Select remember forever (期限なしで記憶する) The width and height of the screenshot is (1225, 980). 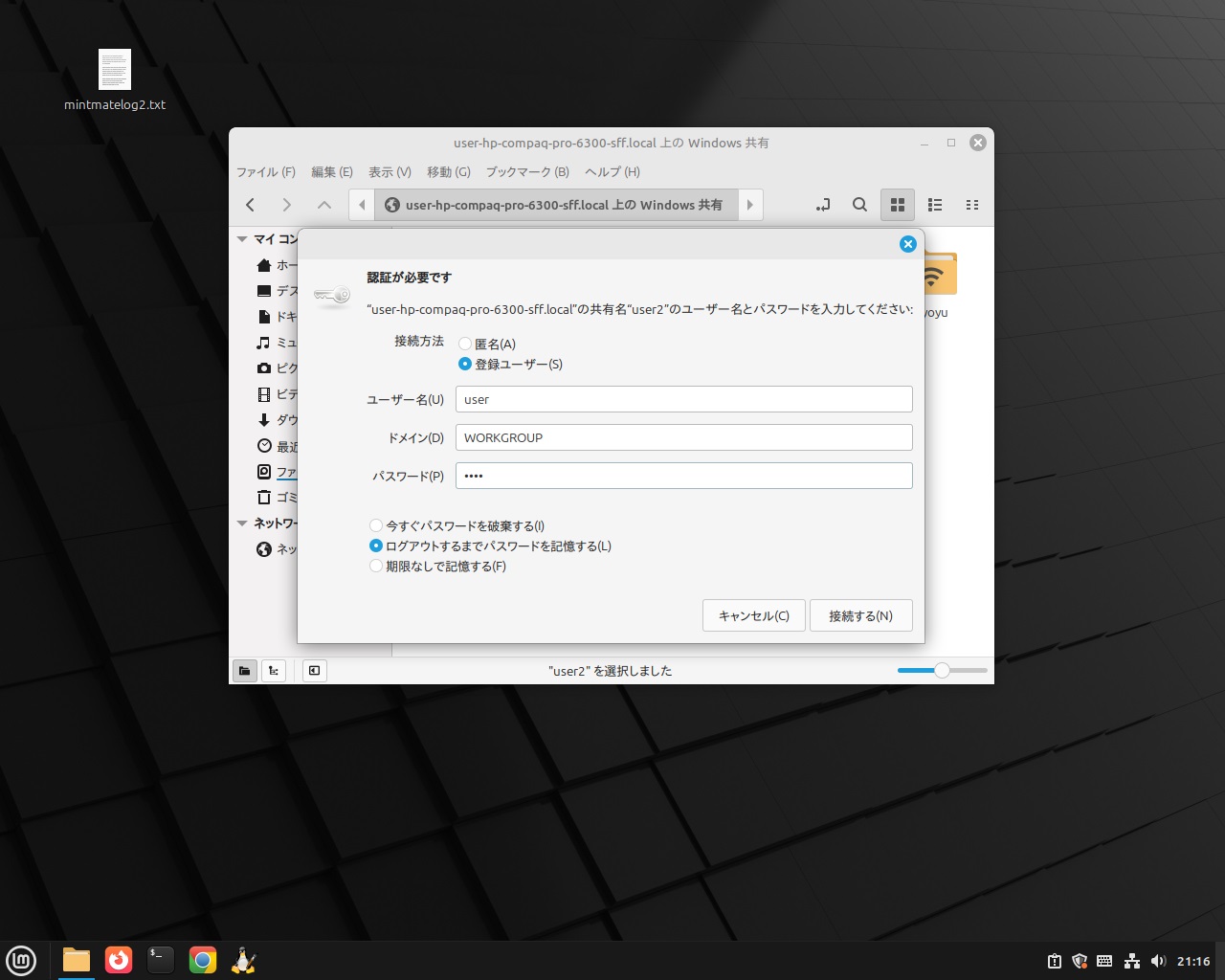coord(376,567)
